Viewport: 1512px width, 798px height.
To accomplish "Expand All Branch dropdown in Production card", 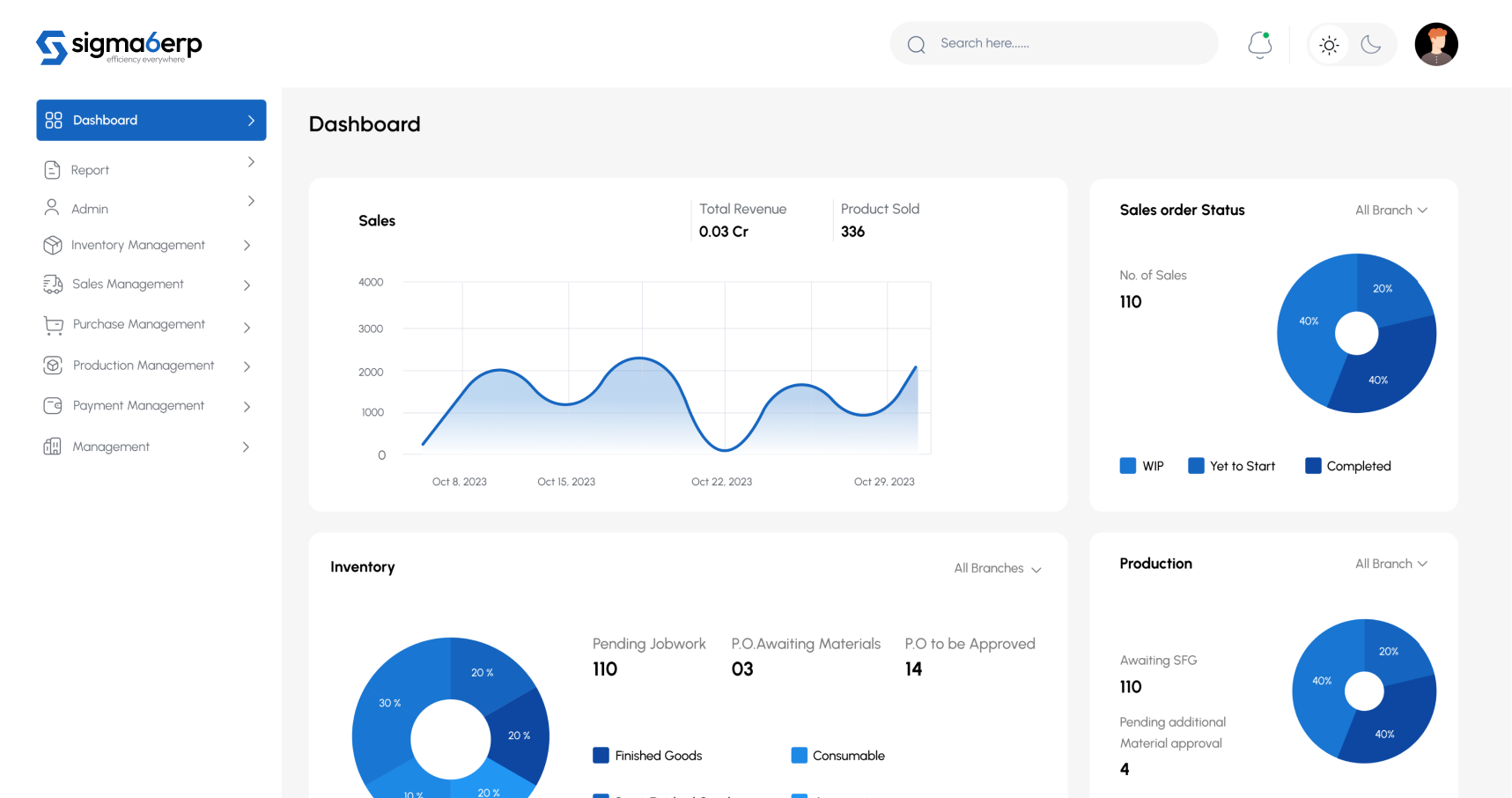I will tap(1390, 564).
